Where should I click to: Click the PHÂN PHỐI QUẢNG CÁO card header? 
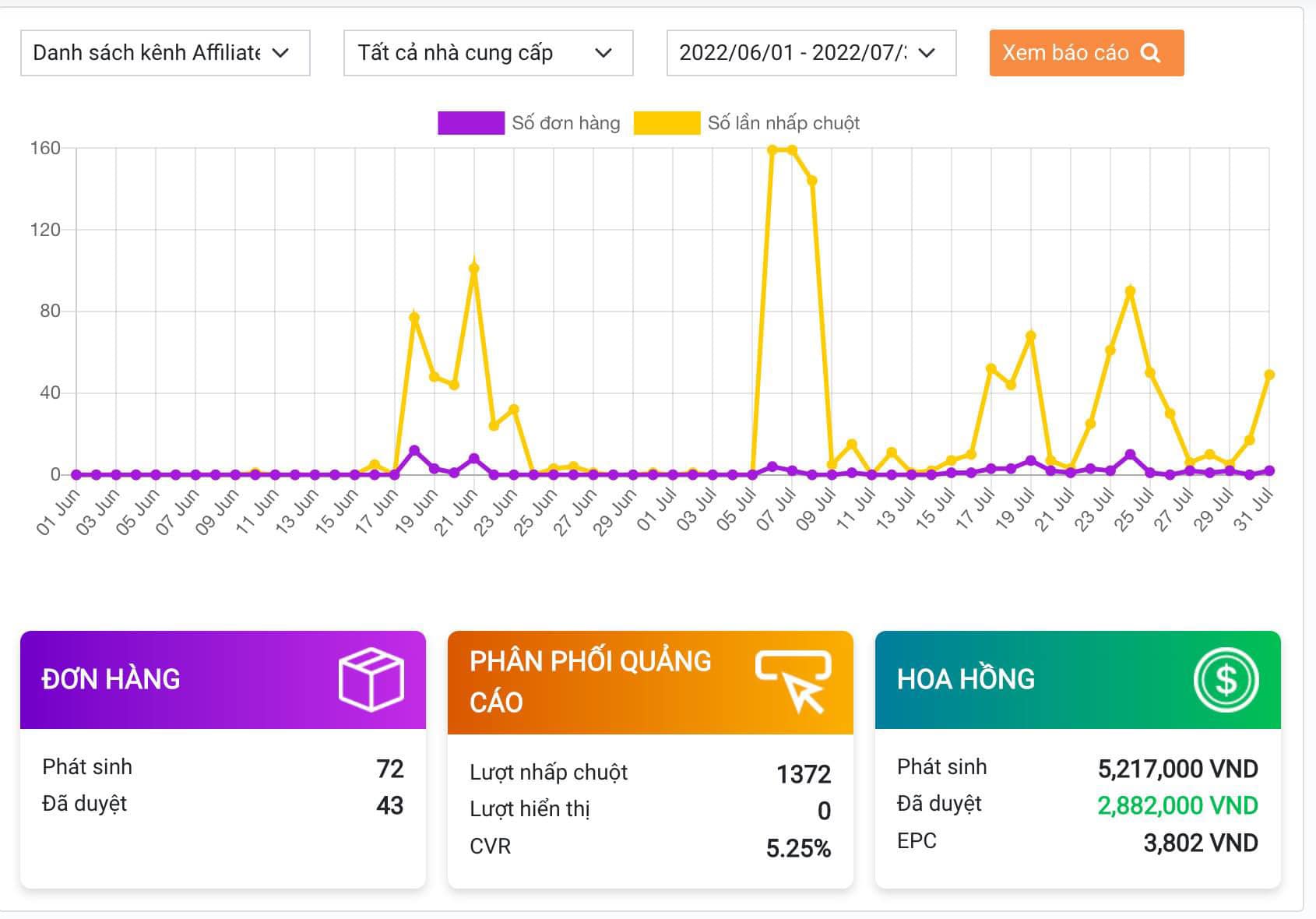pyautogui.click(x=650, y=682)
